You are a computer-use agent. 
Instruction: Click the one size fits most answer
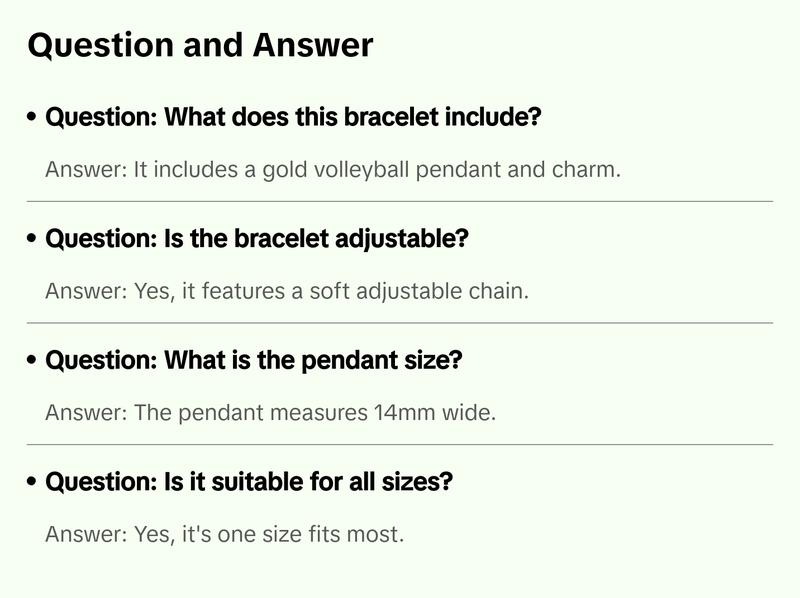[224, 534]
